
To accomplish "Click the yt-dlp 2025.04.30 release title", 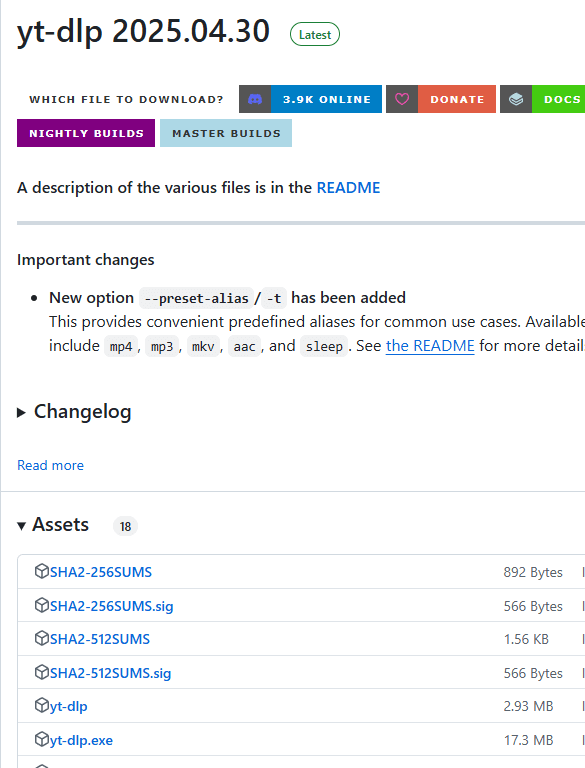I will pos(143,32).
